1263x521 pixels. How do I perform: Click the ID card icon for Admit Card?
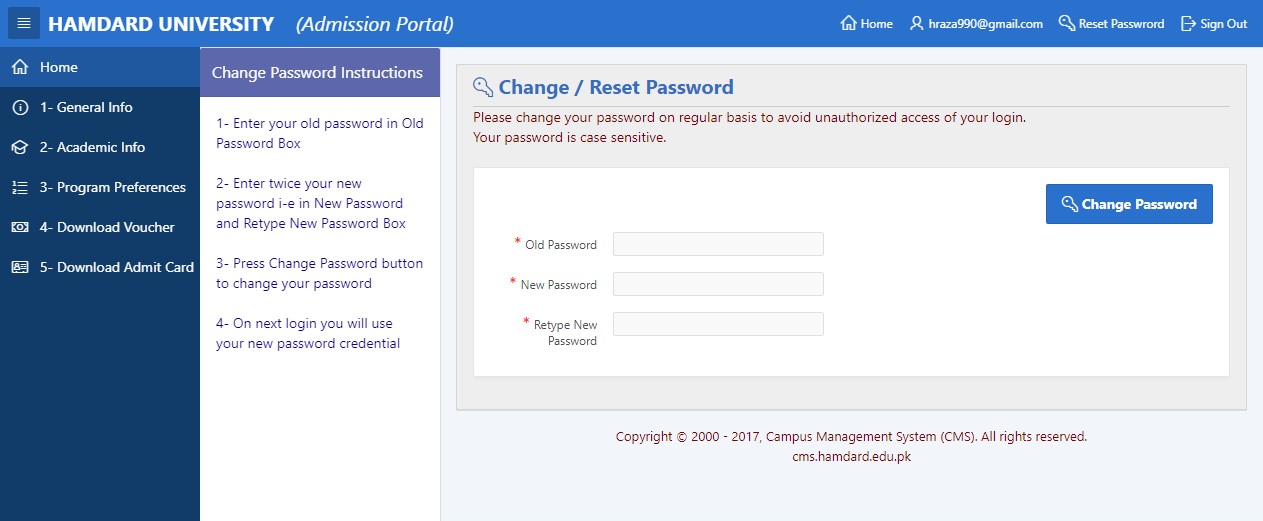(19, 267)
